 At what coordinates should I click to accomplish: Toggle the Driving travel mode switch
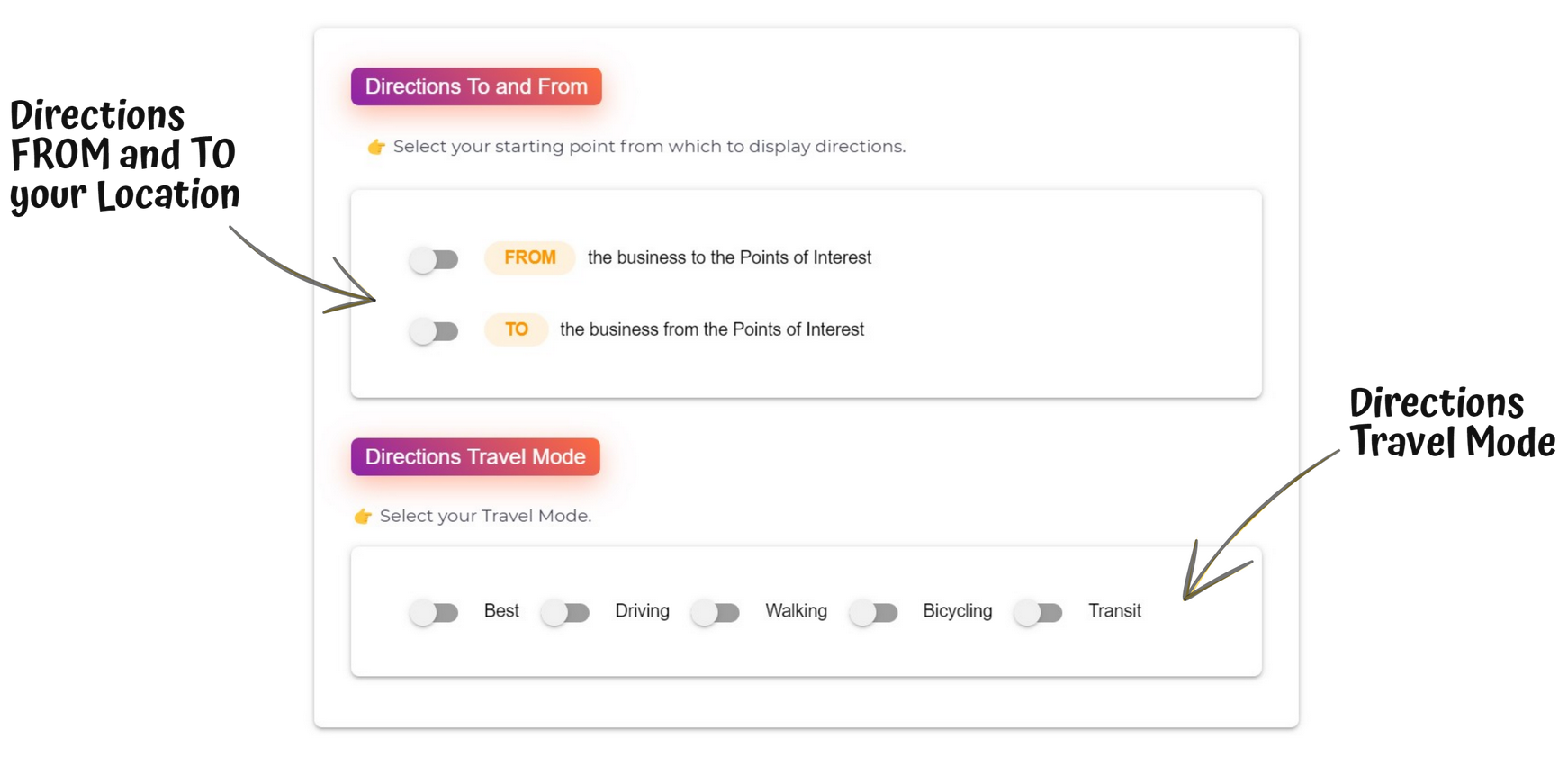[565, 613]
